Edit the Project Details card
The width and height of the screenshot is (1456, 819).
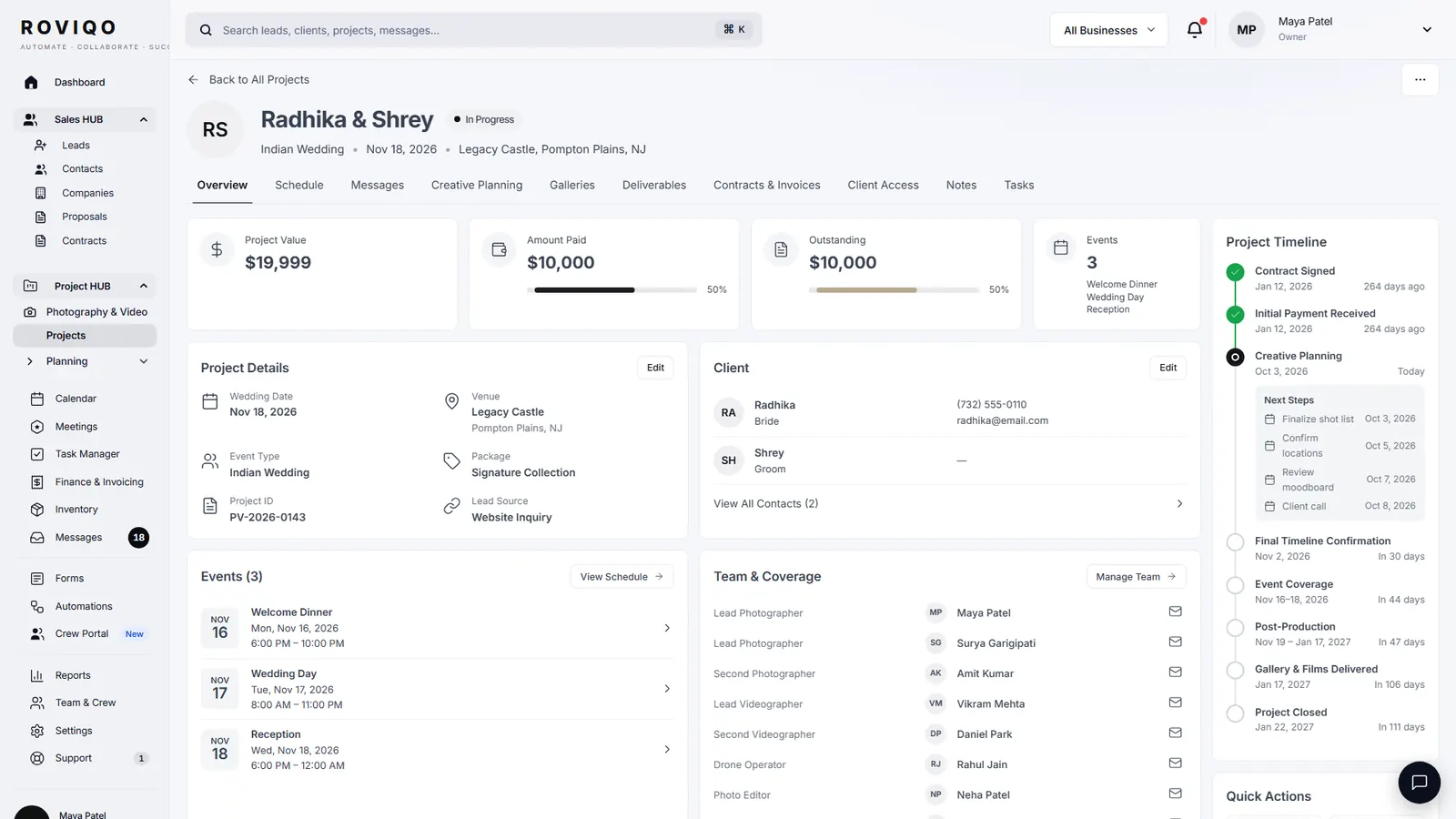tap(655, 368)
